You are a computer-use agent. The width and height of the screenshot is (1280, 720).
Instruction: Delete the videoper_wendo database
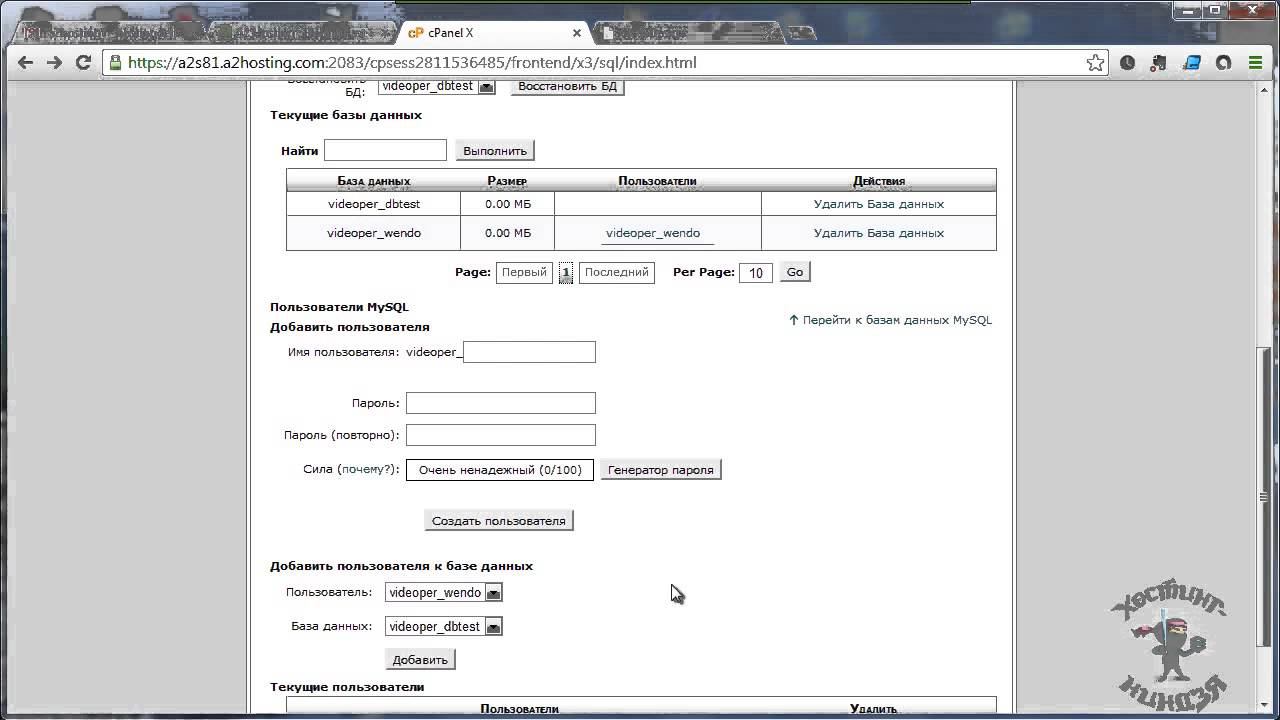(879, 233)
